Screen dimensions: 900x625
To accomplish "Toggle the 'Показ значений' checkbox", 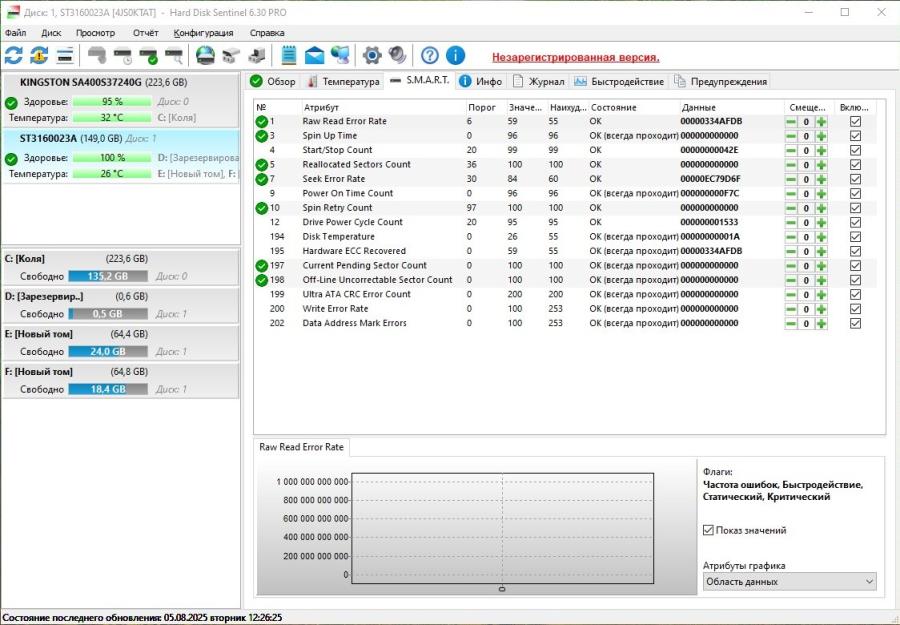I will [x=709, y=530].
